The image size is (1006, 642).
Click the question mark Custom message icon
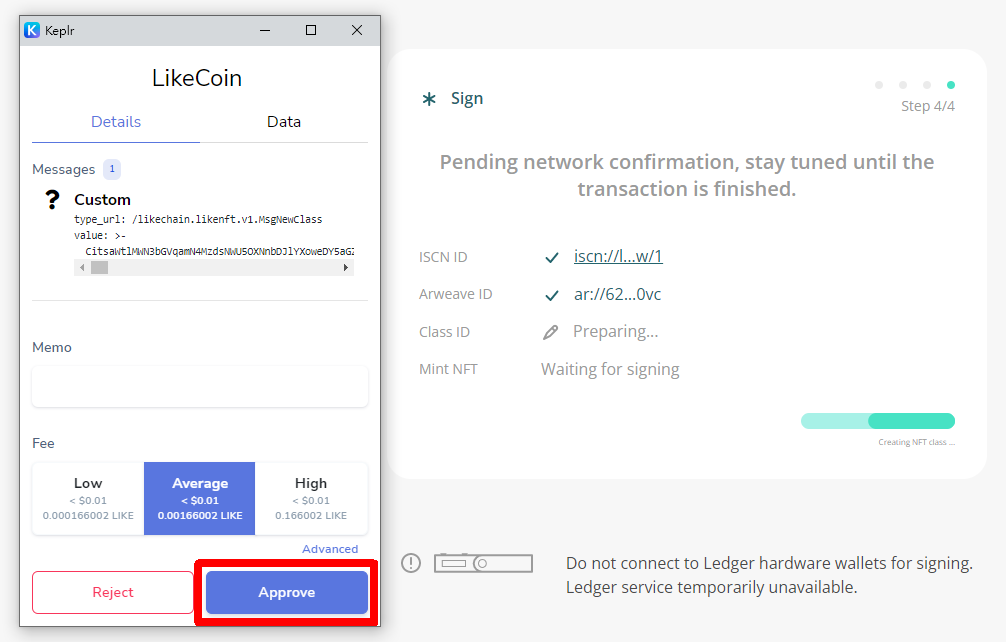(53, 199)
